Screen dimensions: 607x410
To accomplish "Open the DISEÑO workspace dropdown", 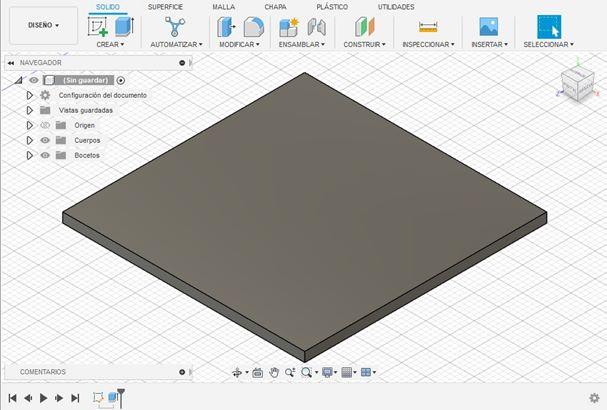I will click(43, 26).
